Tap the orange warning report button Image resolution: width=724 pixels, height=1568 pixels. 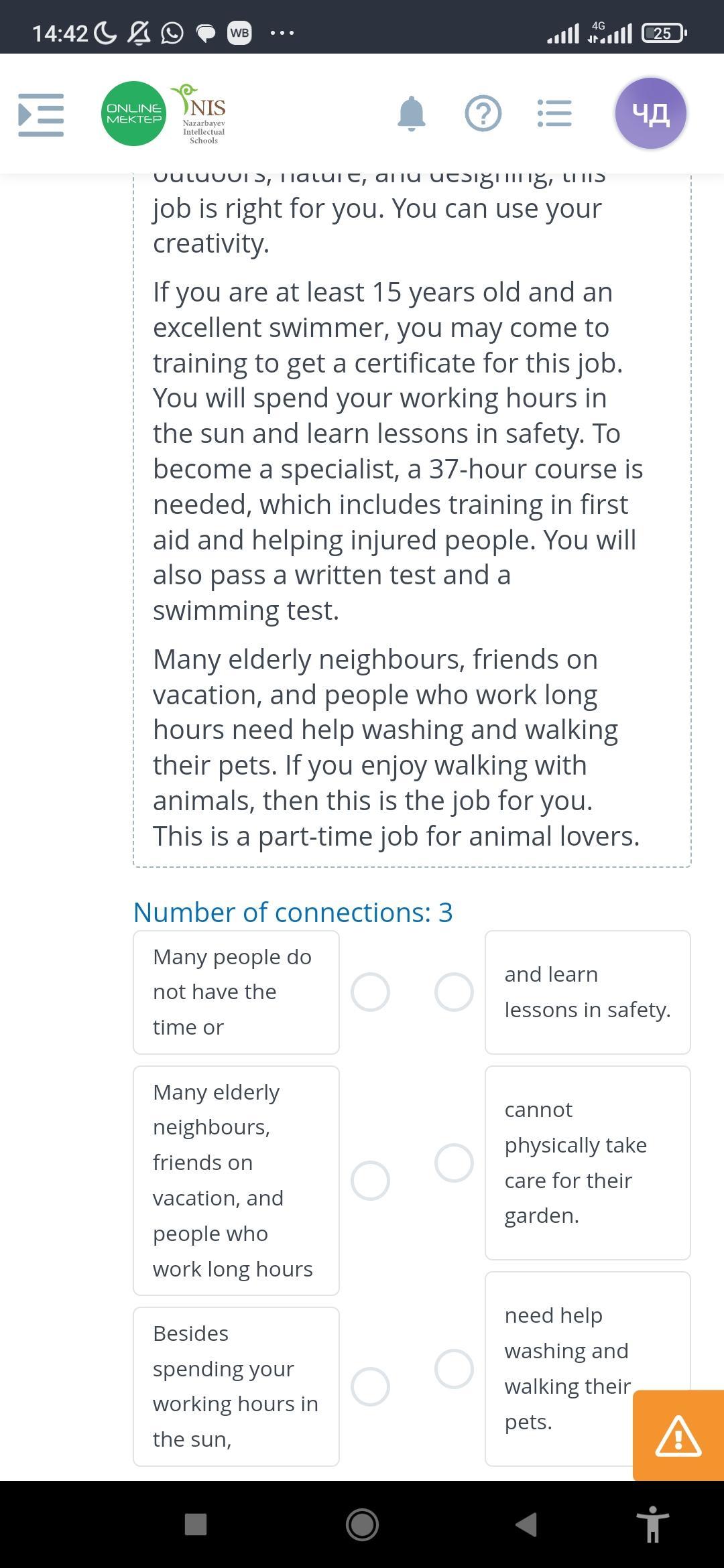click(678, 1435)
